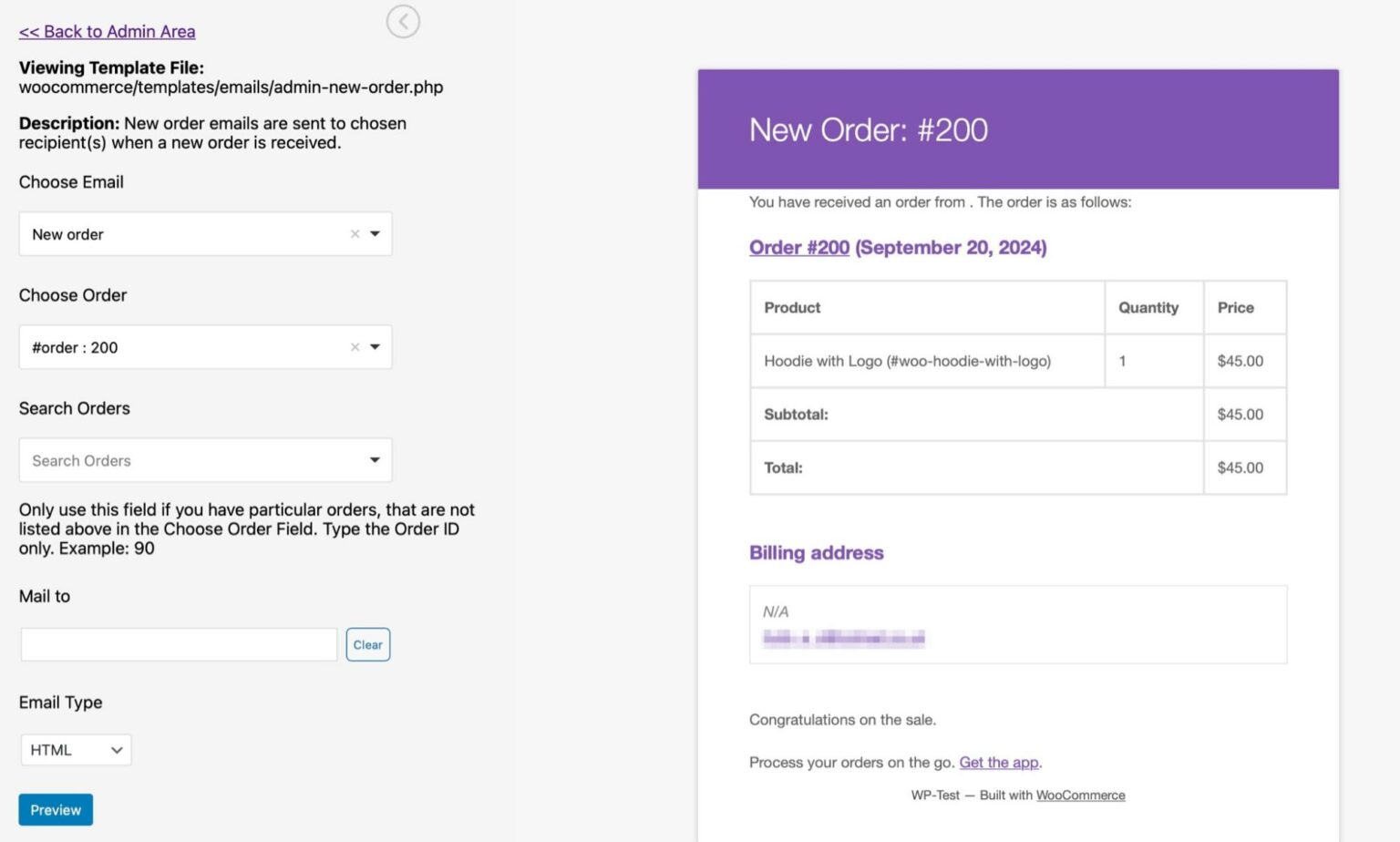Viewport: 1400px width, 842px height.
Task: Click the Preview button
Action: coord(55,809)
